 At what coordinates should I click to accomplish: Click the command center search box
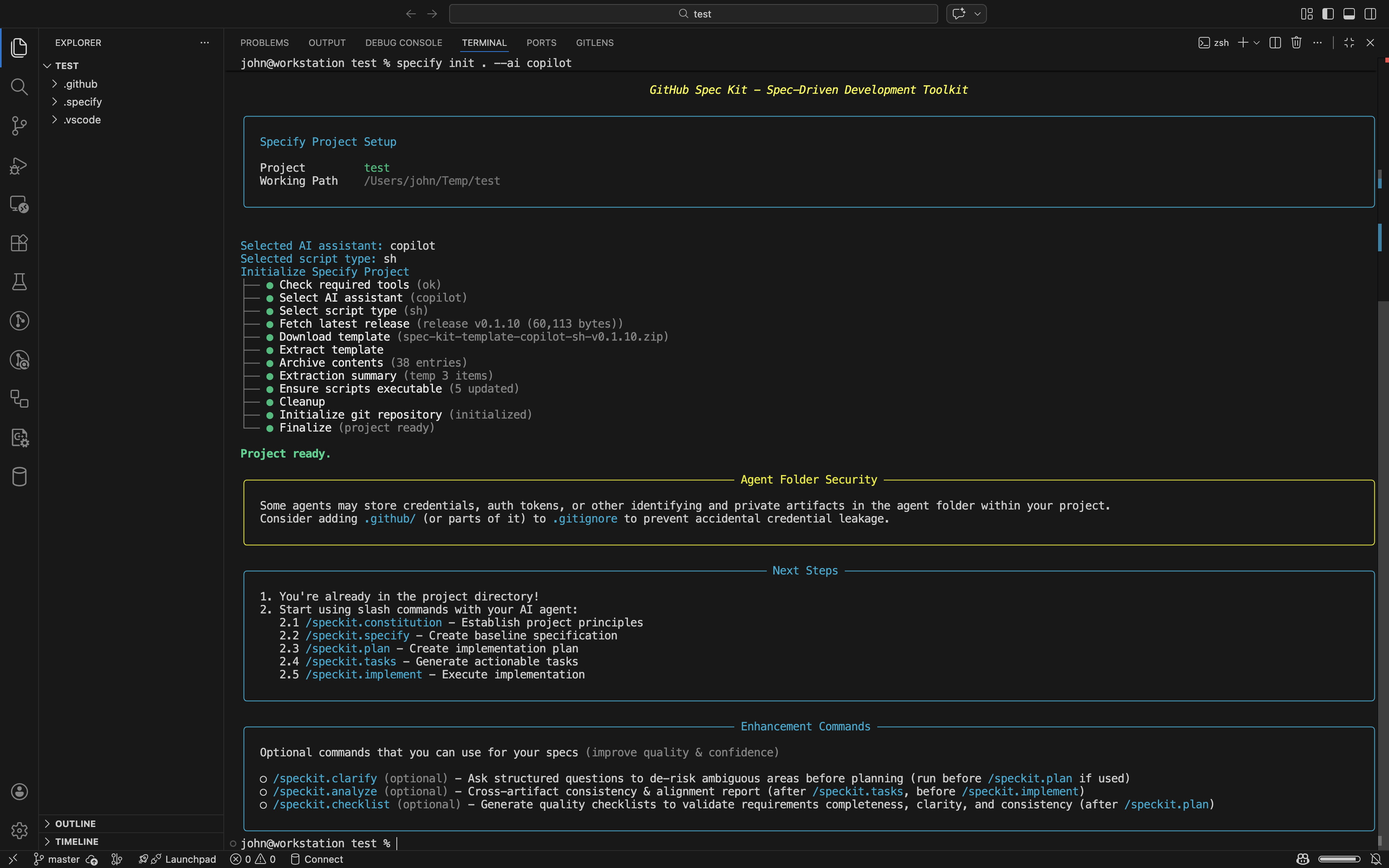coord(693,14)
